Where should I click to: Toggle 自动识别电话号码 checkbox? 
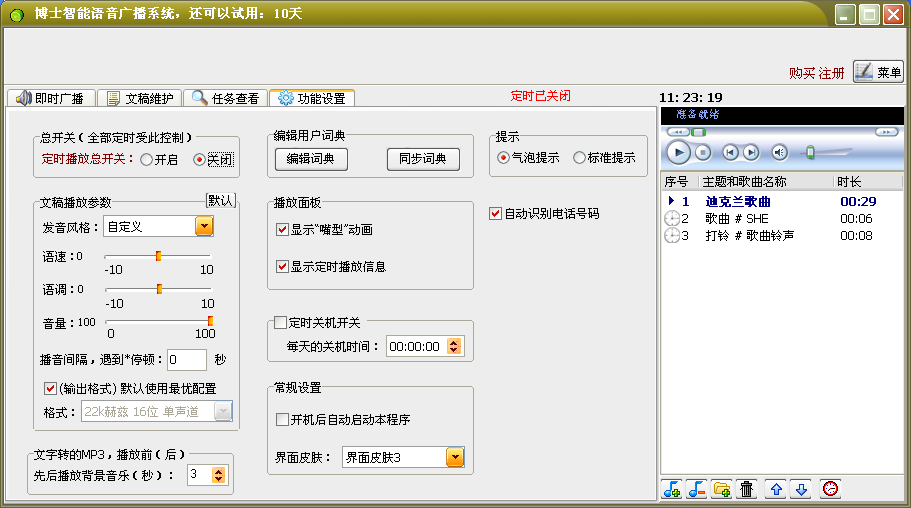click(544, 214)
